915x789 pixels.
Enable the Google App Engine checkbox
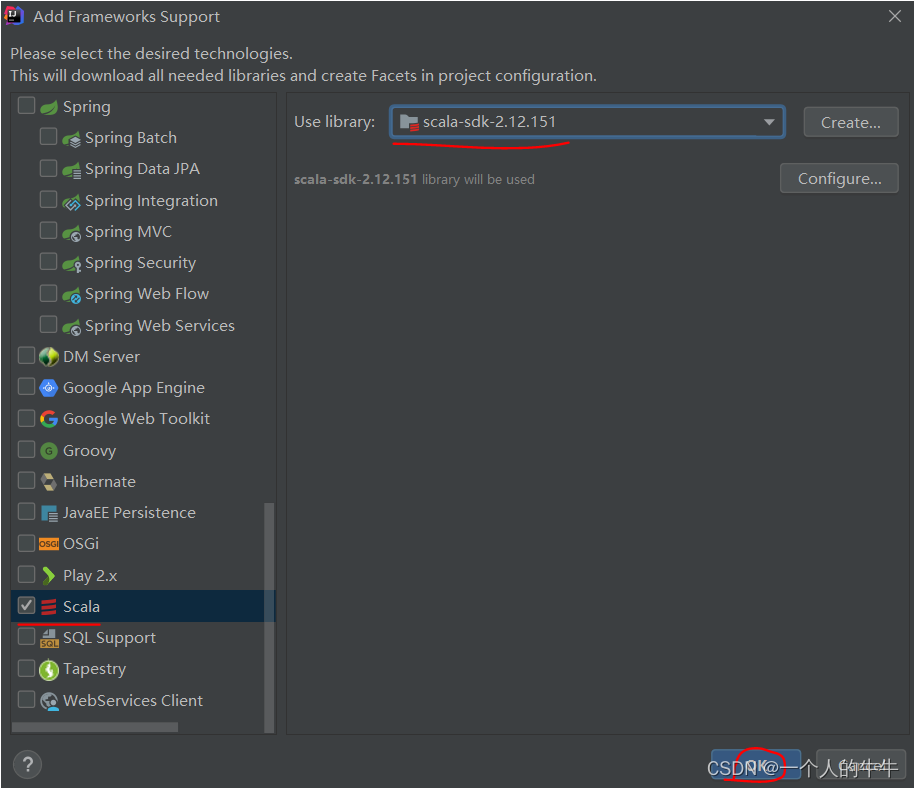(x=26, y=386)
